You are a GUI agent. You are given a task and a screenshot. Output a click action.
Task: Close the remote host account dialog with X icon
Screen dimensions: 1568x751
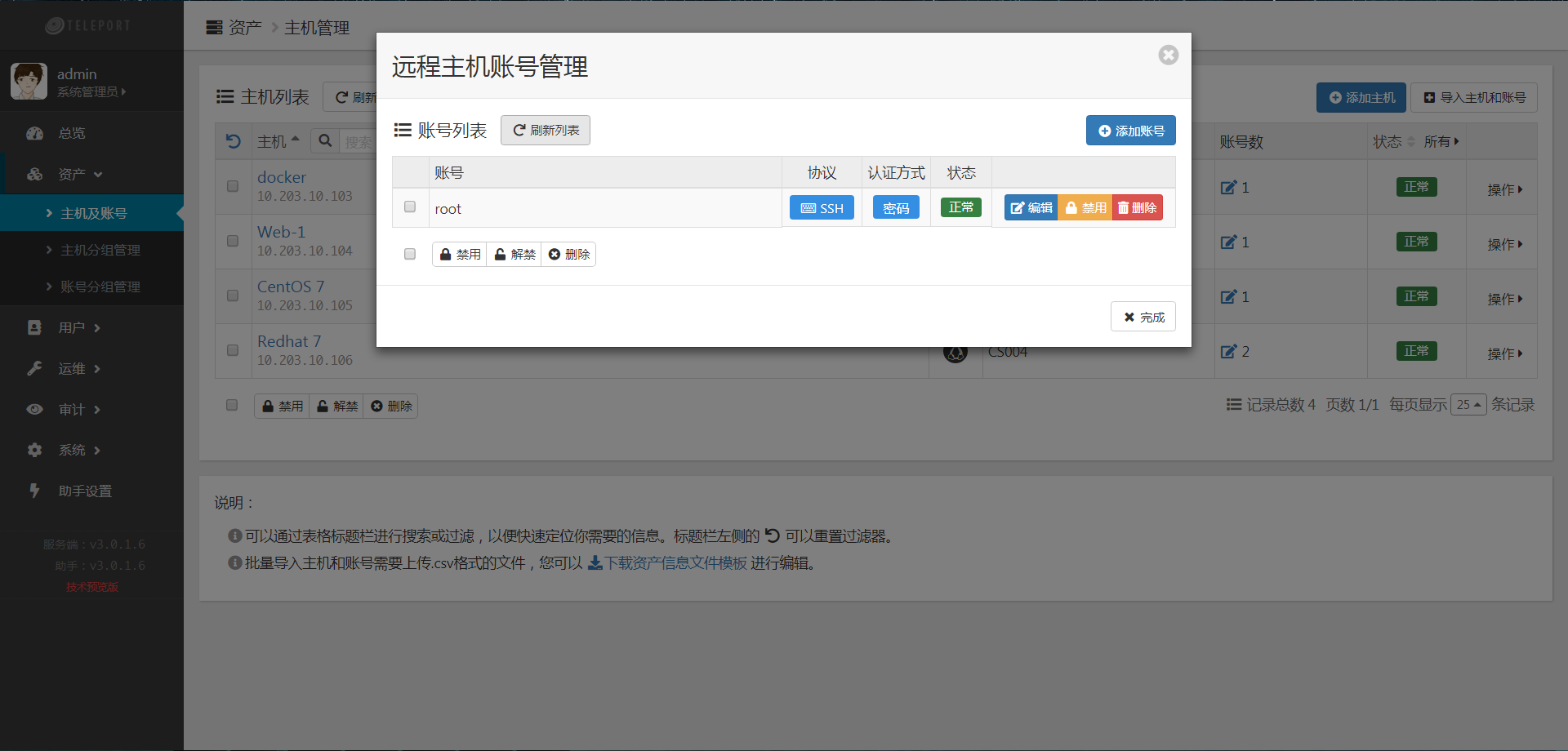click(x=1168, y=55)
